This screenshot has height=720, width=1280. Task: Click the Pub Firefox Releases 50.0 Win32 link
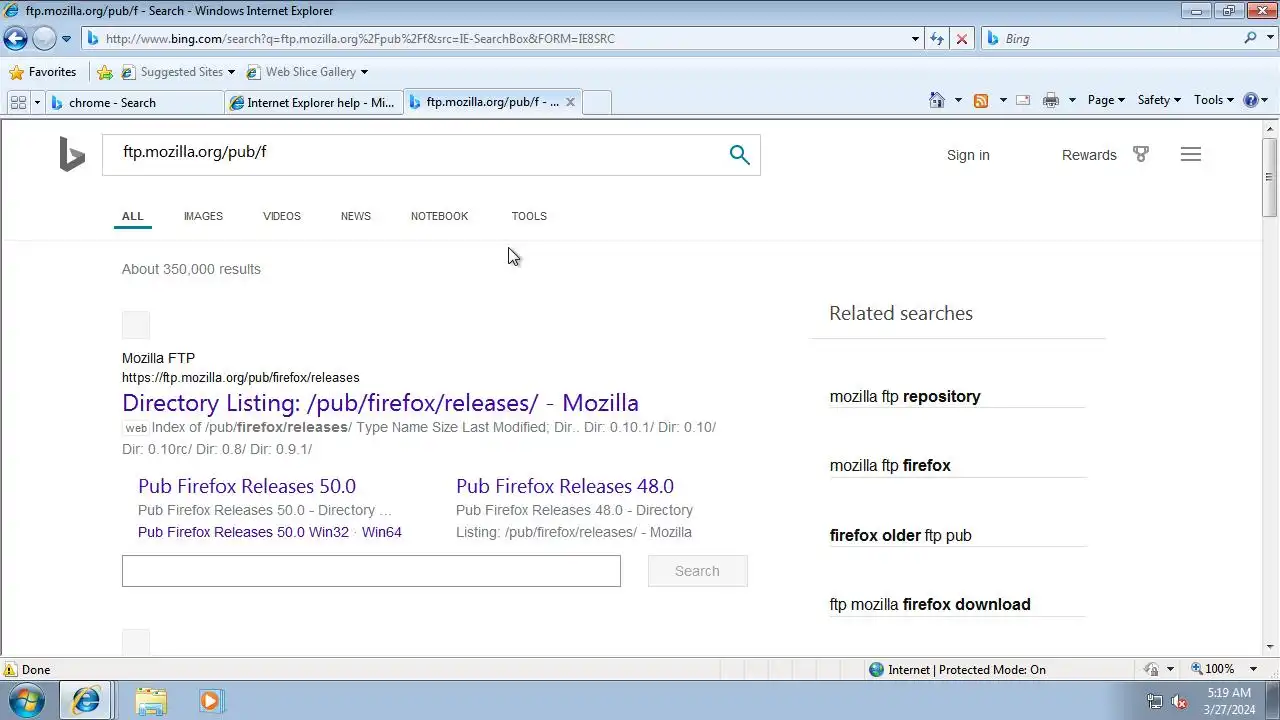pyautogui.click(x=243, y=532)
